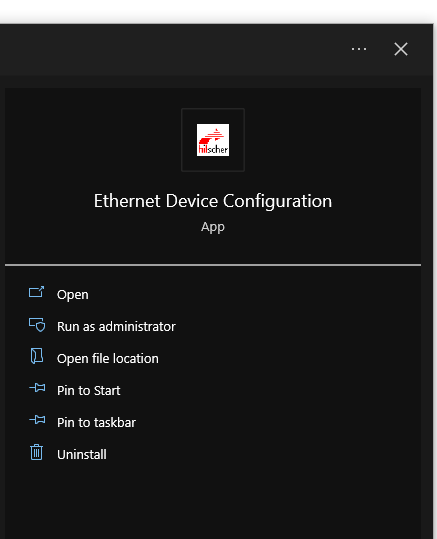Click the pin icon beside Pin to Start
437x539 pixels.
[x=37, y=388]
